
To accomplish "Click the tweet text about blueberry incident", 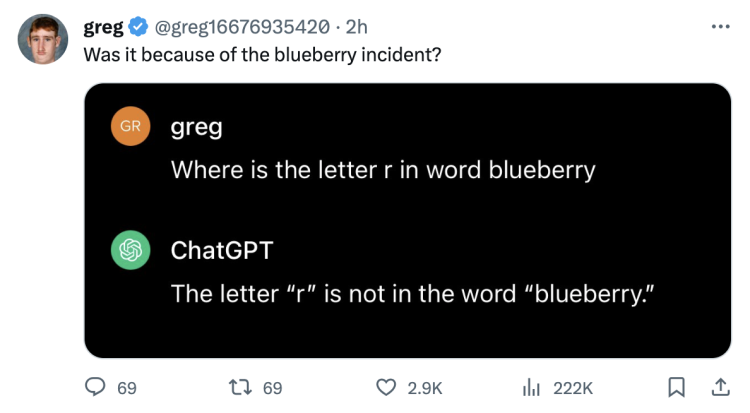I will [262, 55].
